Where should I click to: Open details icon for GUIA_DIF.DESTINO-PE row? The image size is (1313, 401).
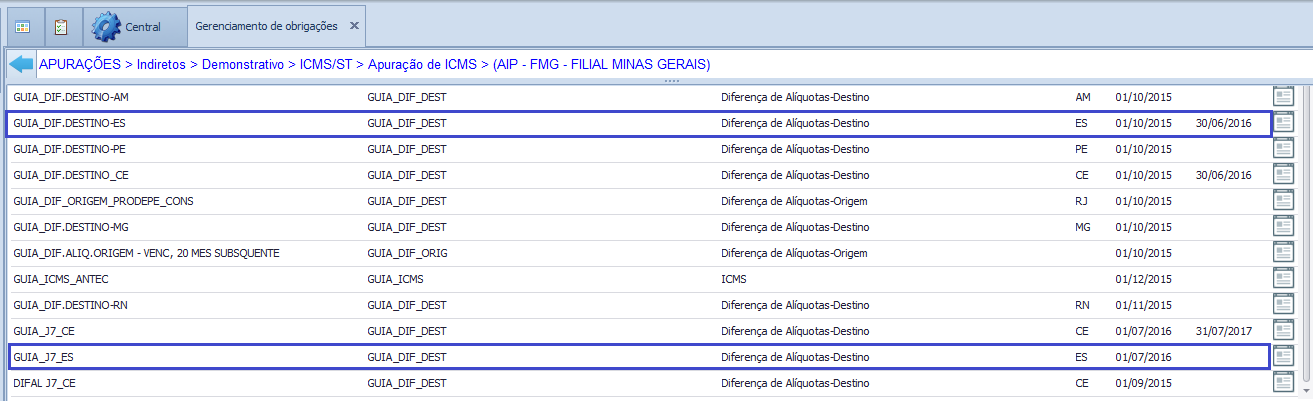click(x=1283, y=149)
